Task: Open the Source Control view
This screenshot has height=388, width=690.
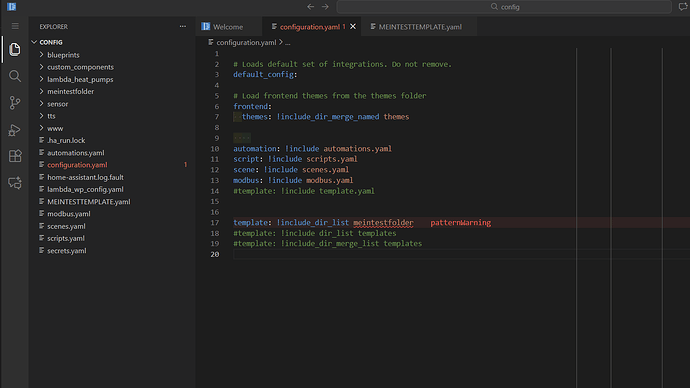Action: (x=15, y=102)
